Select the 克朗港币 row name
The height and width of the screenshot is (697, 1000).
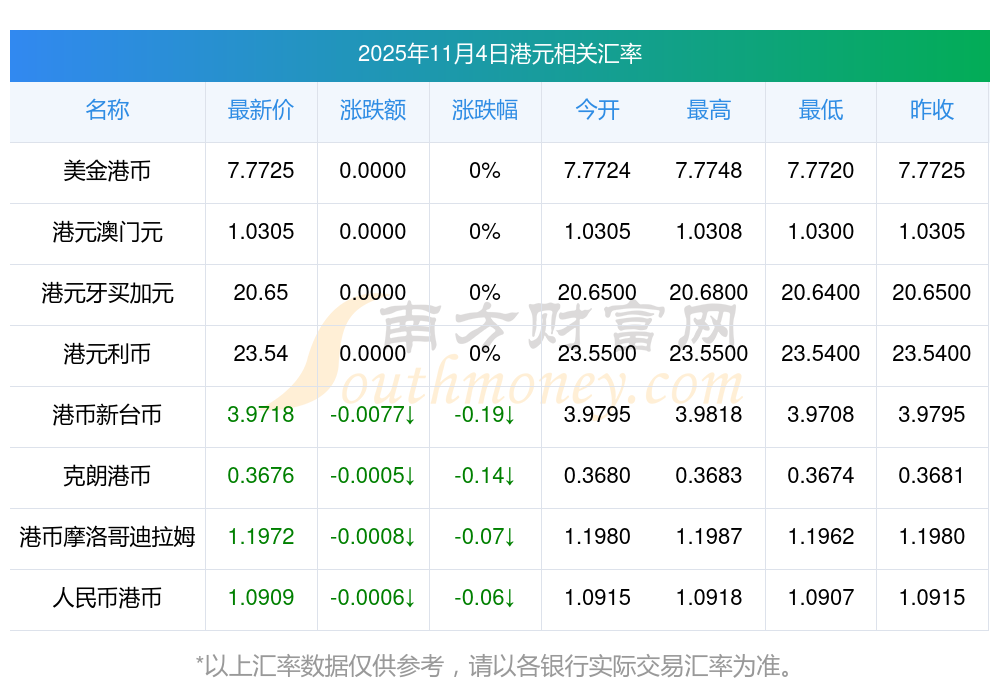(107, 476)
